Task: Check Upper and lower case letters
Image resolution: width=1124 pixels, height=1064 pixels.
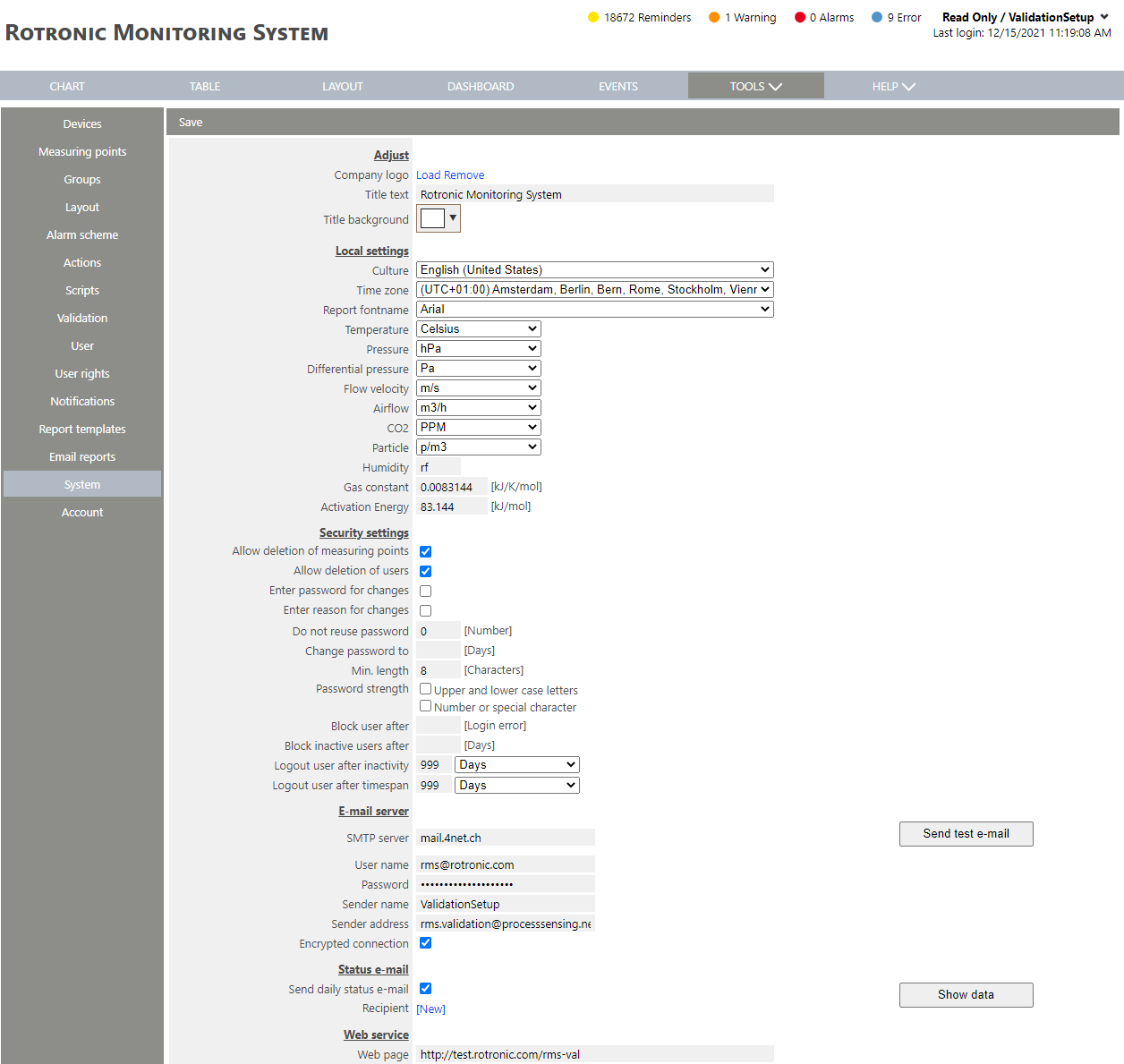Action: click(x=426, y=689)
